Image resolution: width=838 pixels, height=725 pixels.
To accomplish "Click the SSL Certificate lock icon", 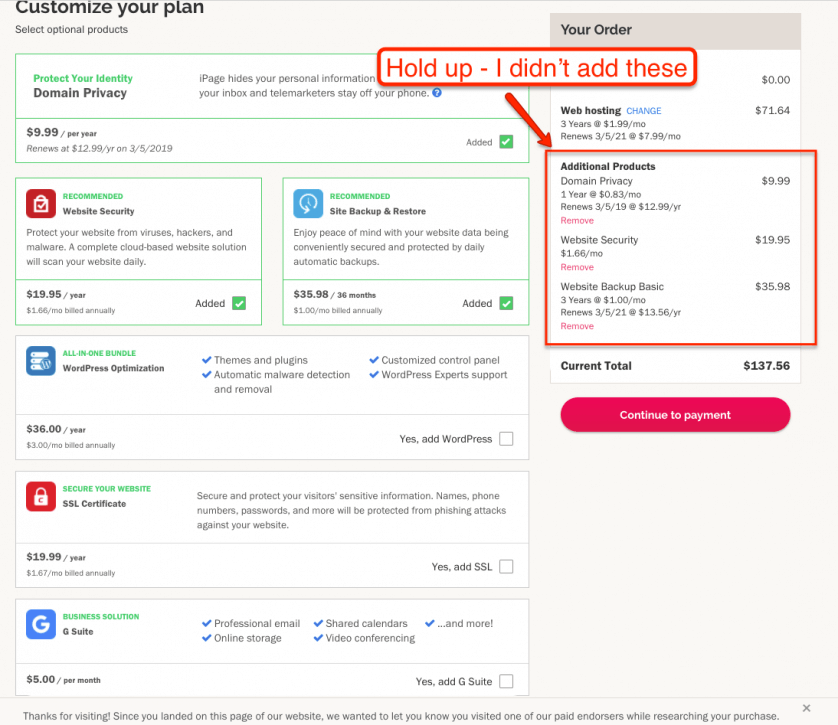I will [41, 496].
